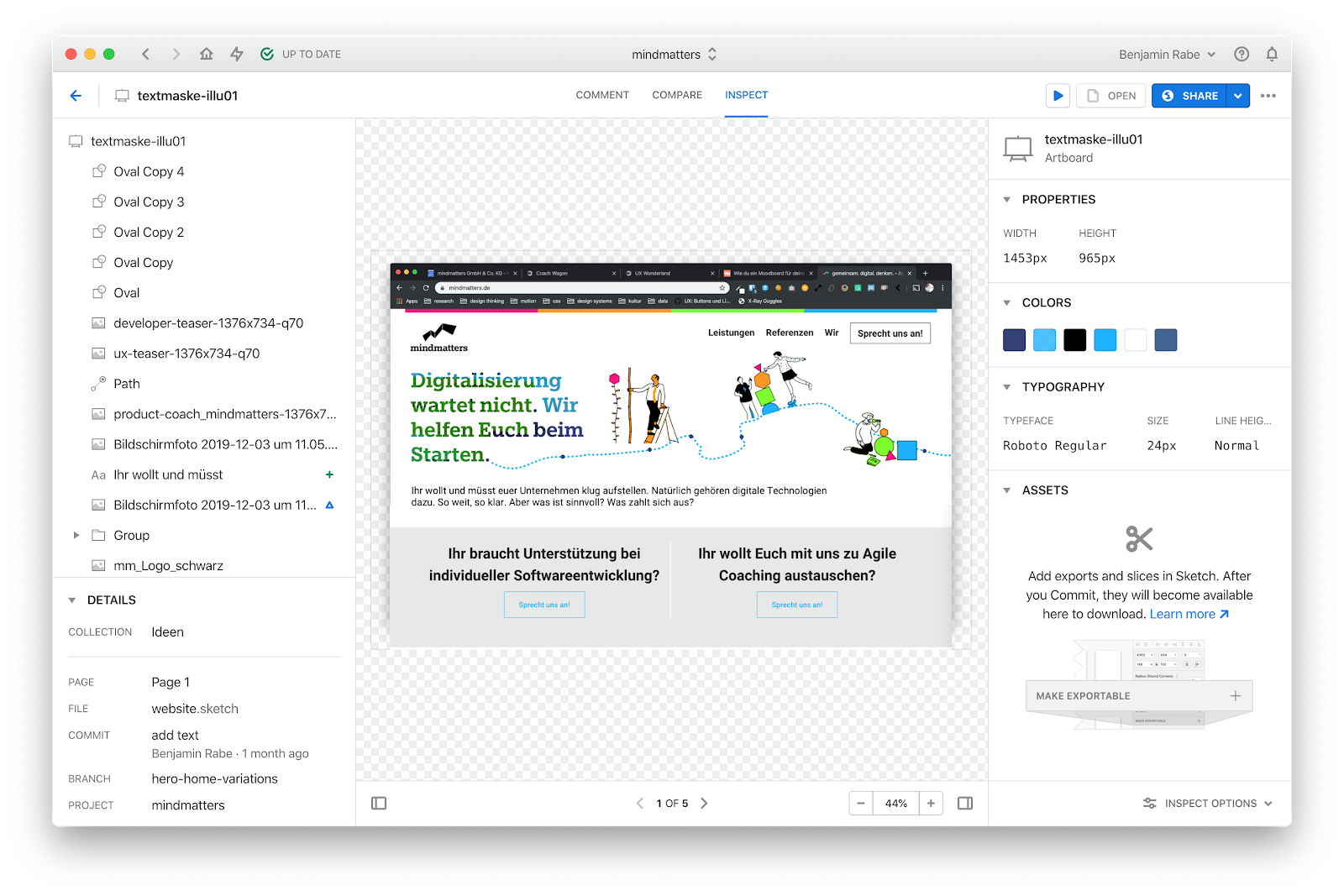
Task: Select the steel blue last swatch
Action: 1166,340
